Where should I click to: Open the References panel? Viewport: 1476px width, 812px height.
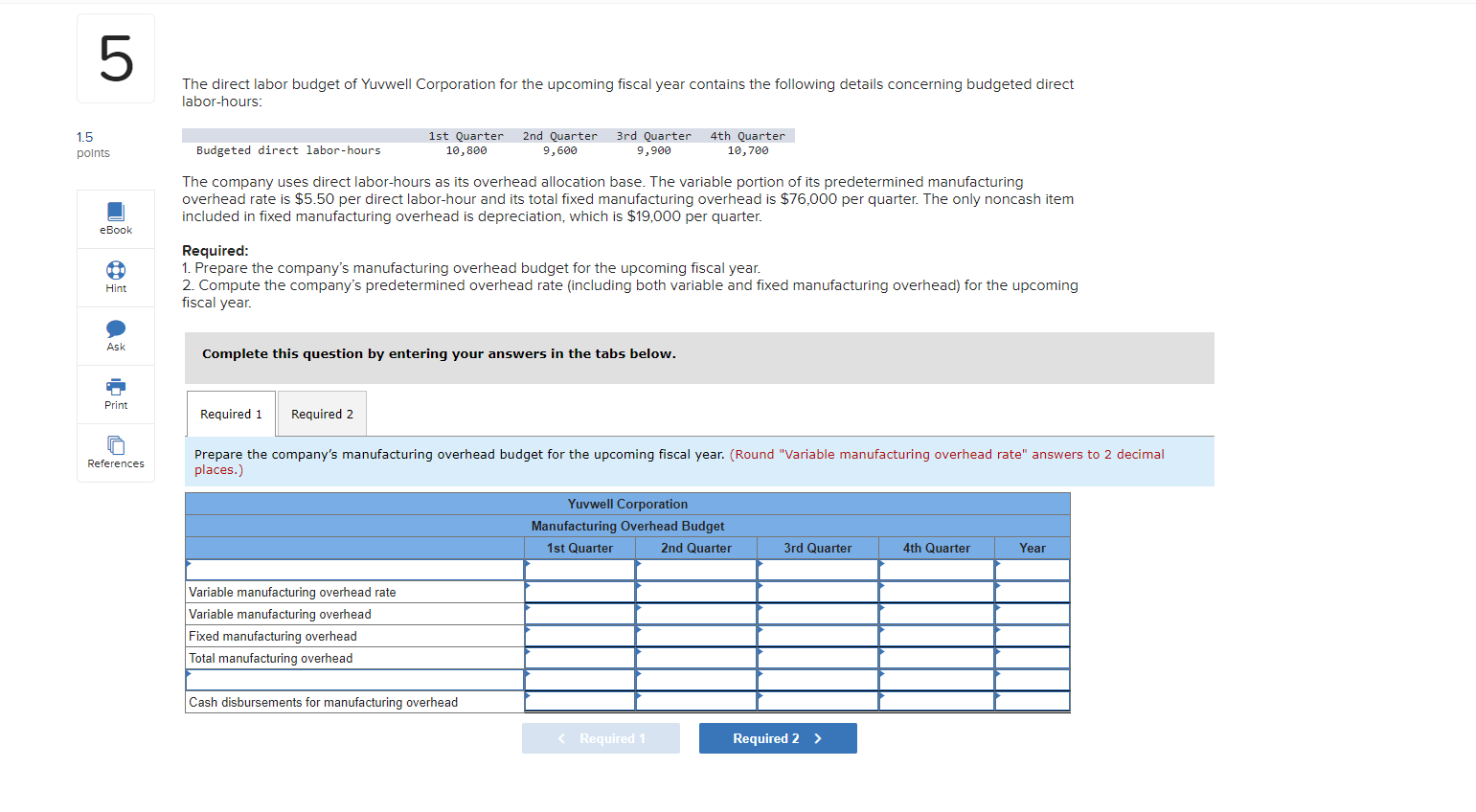click(115, 452)
